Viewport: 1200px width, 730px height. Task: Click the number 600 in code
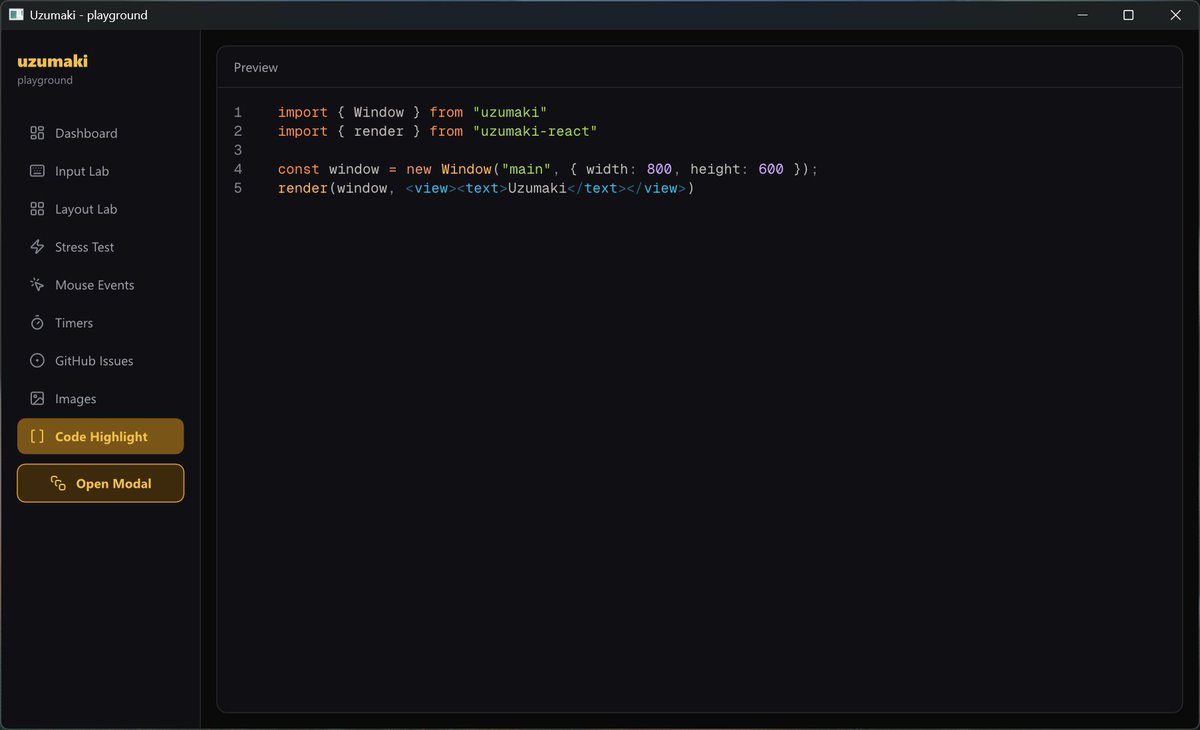(x=771, y=169)
